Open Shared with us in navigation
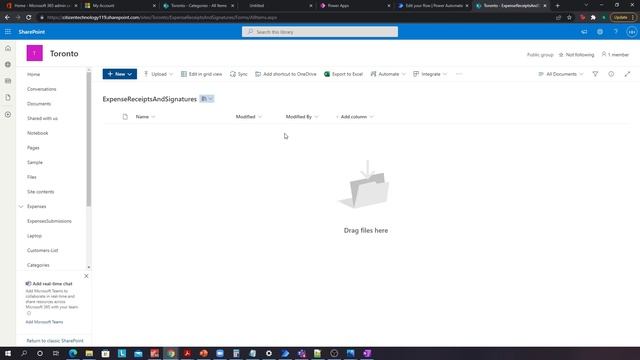The height and width of the screenshot is (360, 640). coord(42,118)
